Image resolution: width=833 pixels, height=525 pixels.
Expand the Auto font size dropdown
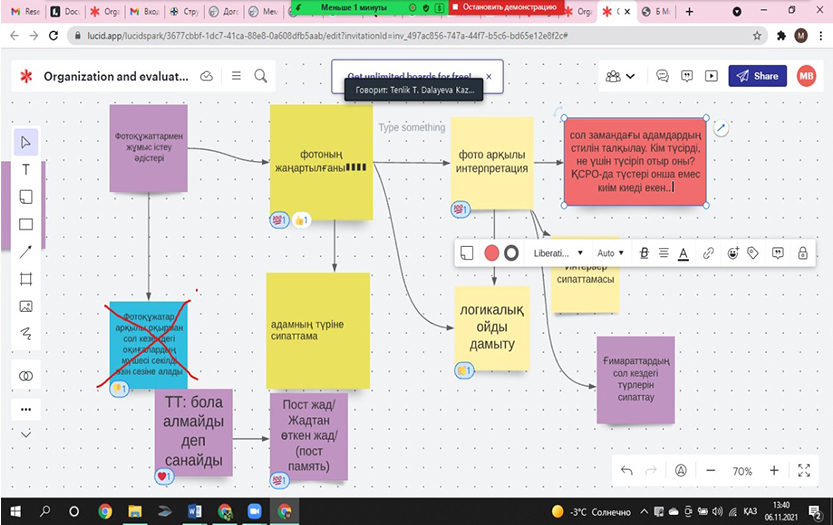[610, 253]
